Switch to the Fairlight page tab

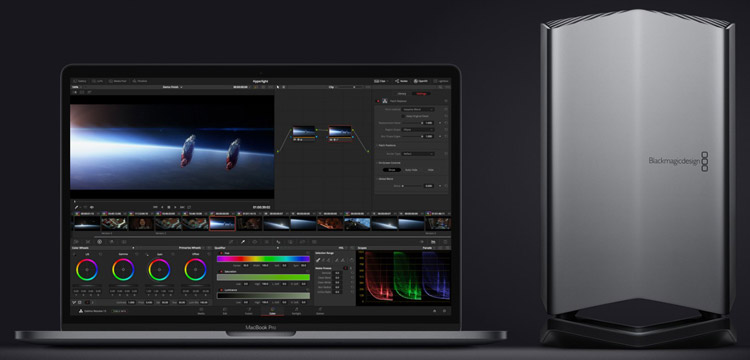pos(296,311)
